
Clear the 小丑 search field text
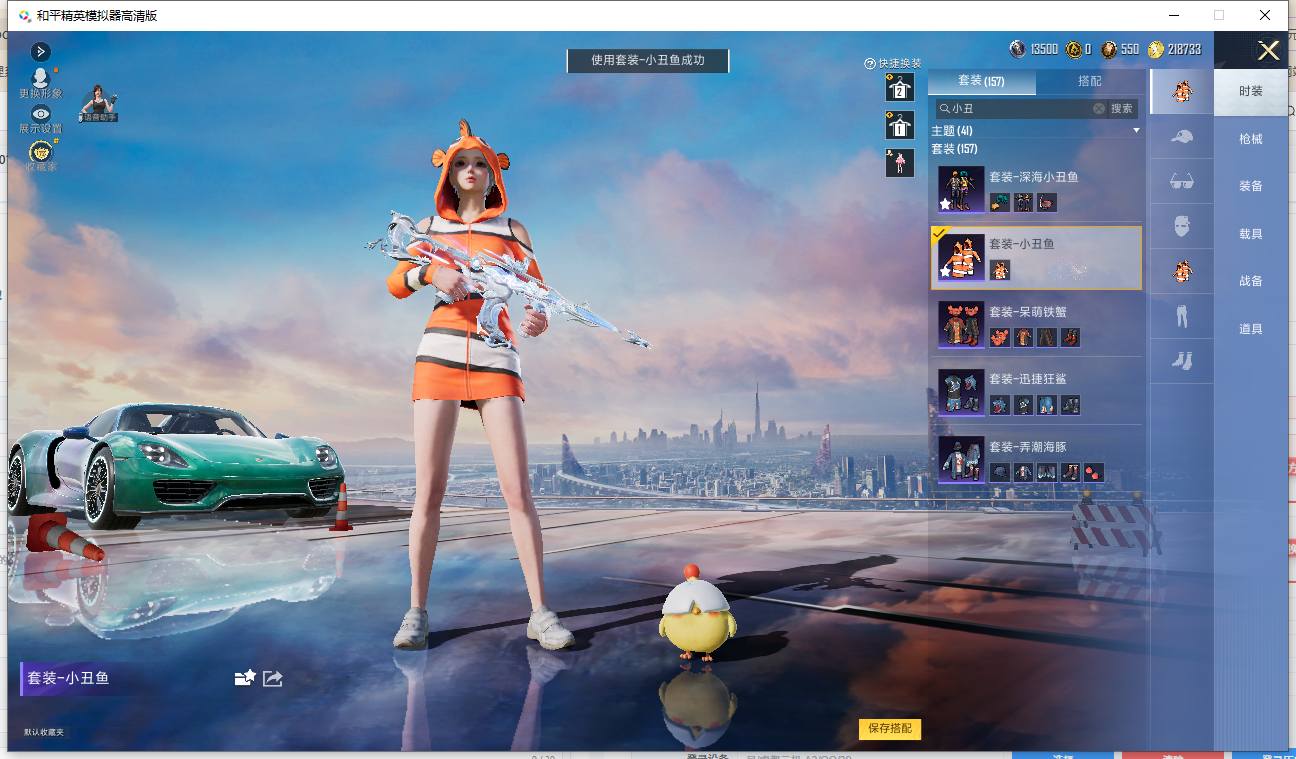click(1099, 108)
